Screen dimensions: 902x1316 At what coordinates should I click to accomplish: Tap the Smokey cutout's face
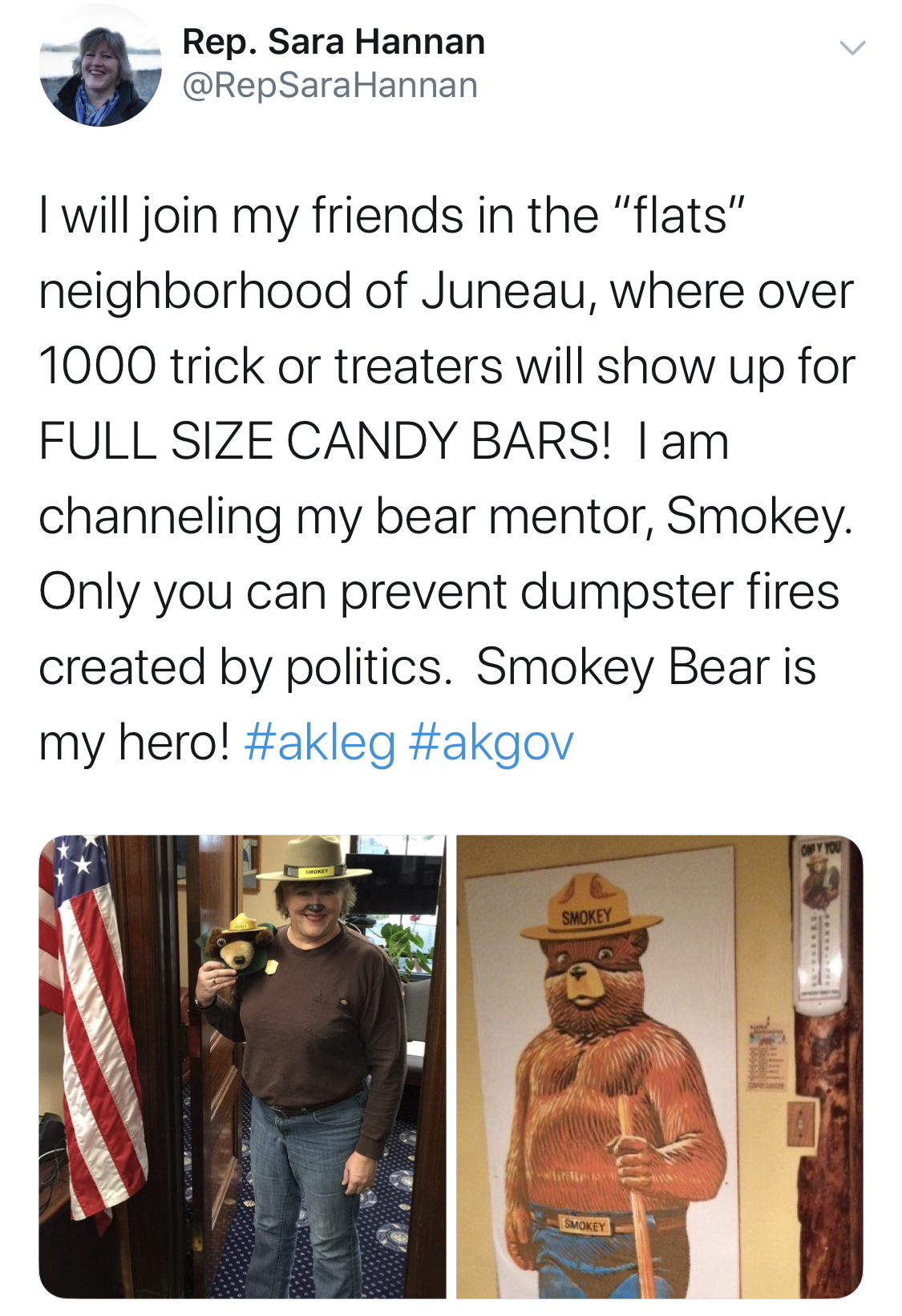[x=584, y=972]
